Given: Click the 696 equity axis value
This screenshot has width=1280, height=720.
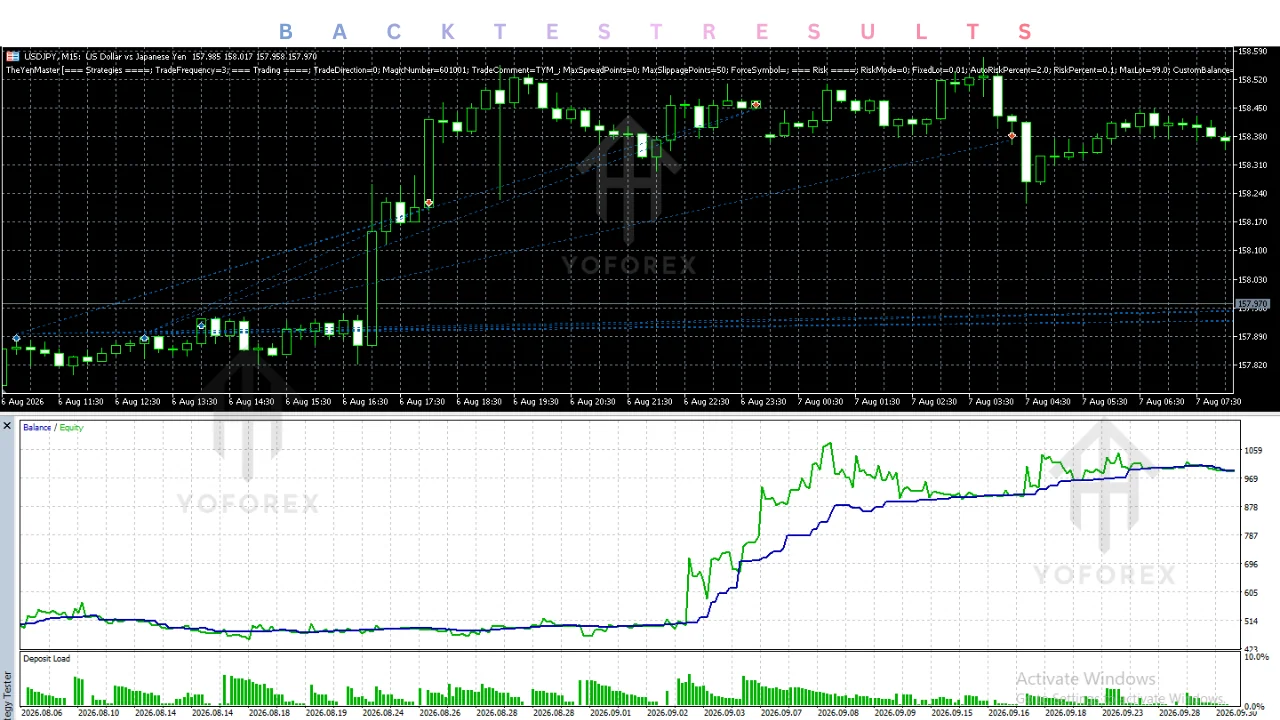Looking at the screenshot, I should [x=1251, y=565].
